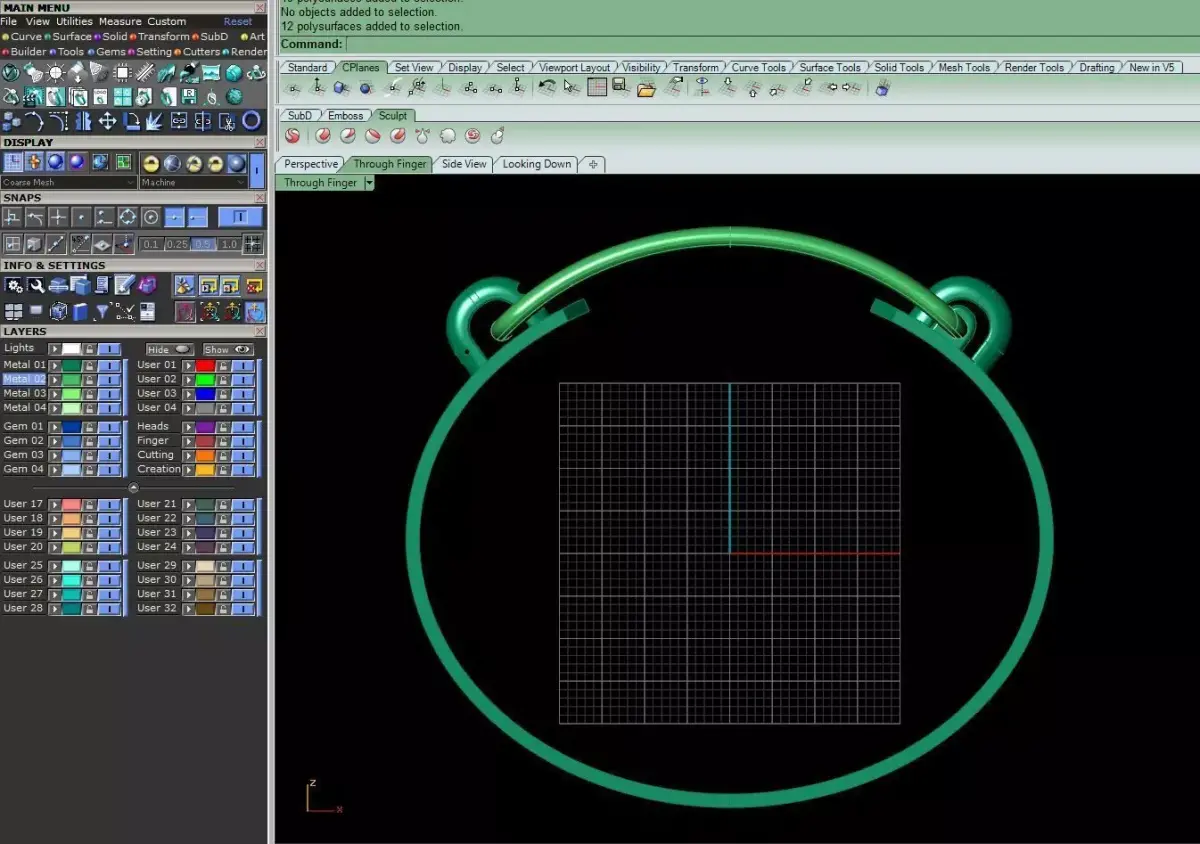Viewport: 1200px width, 844px height.
Task: Click the Lights layer white color swatch
Action: click(x=71, y=349)
